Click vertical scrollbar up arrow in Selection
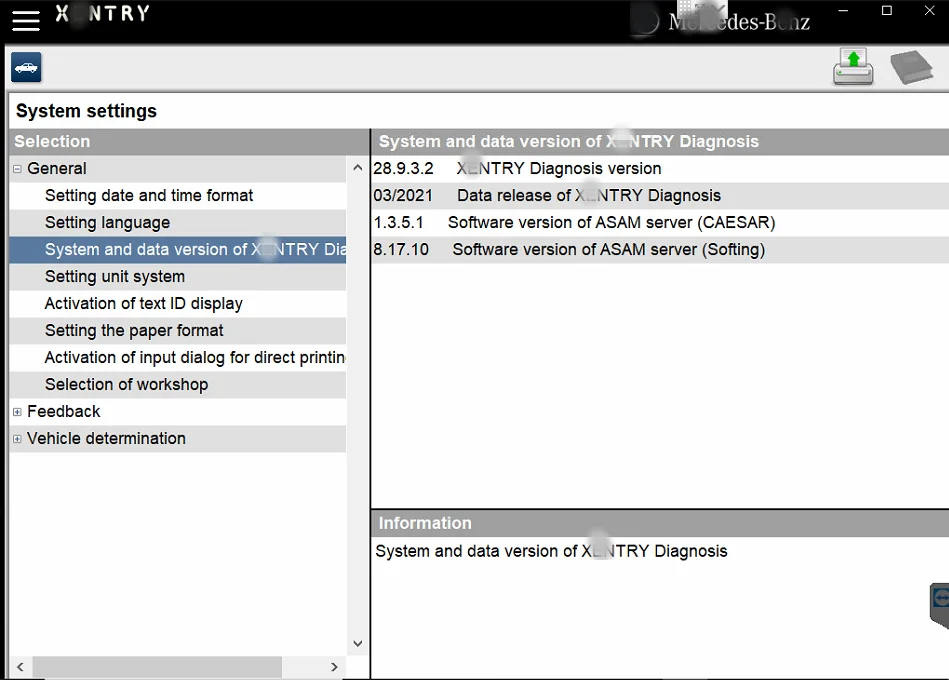Viewport: 949px width, 680px height. coord(358,168)
